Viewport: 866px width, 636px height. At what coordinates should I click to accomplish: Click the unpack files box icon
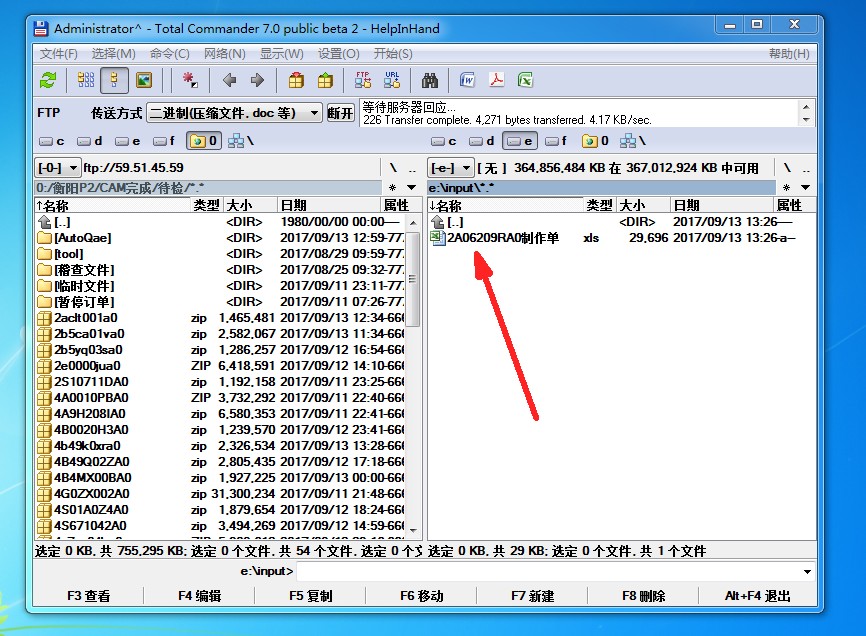click(325, 81)
